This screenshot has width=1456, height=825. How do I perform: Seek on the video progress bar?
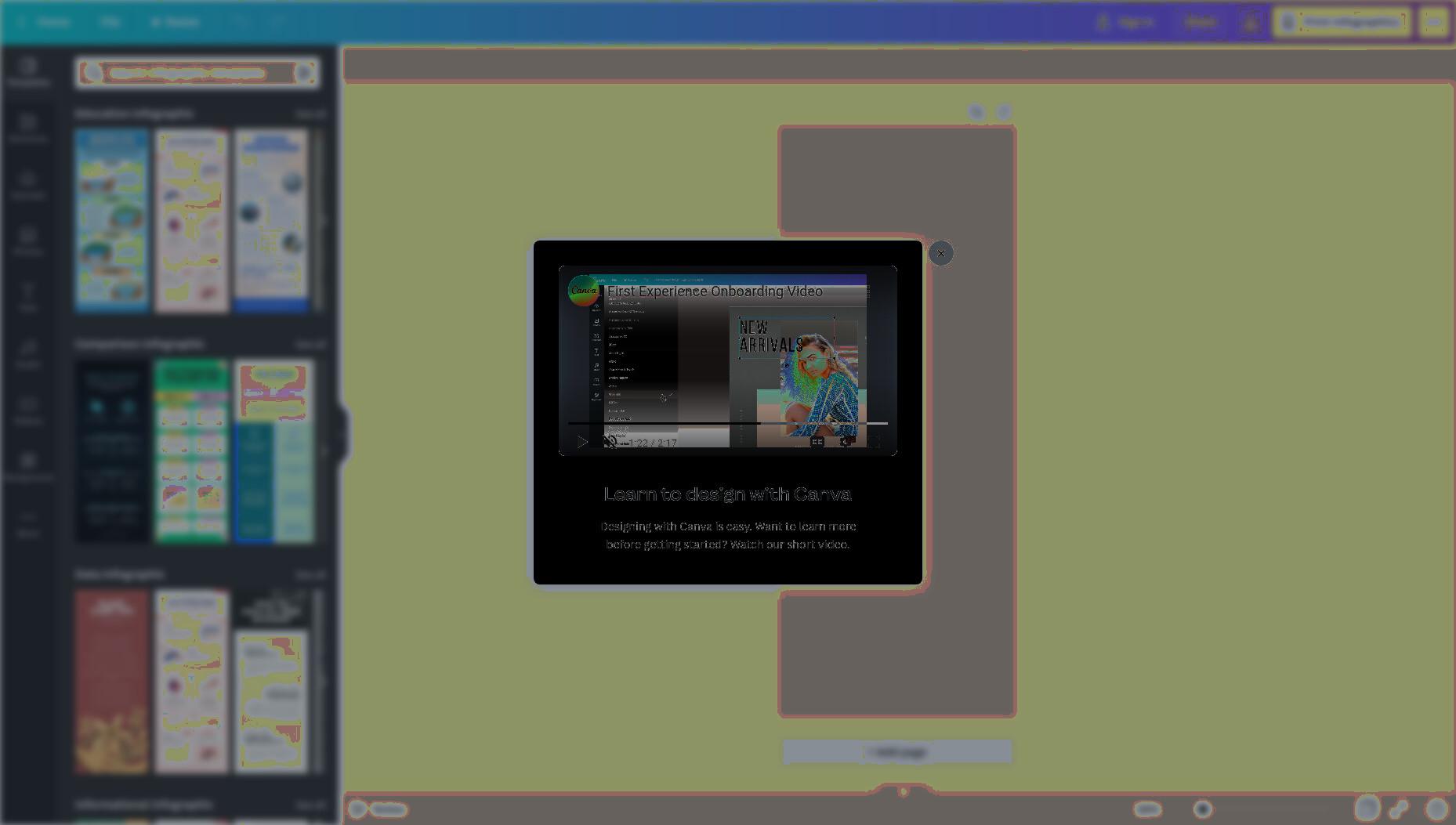(728, 423)
